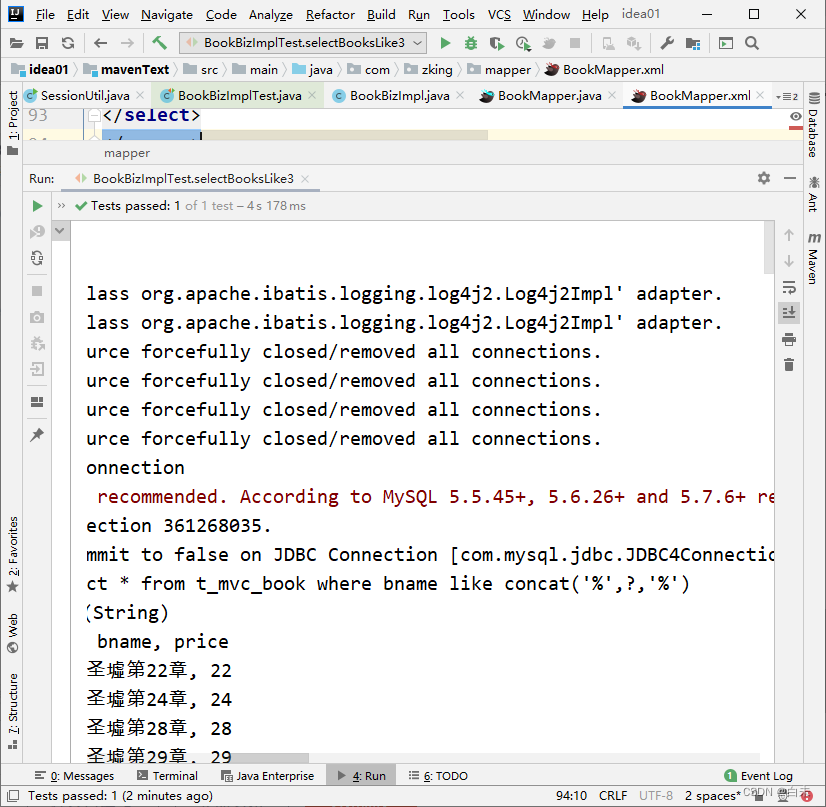The width and height of the screenshot is (826, 807).
Task: Run test with Coverage icon
Action: click(497, 43)
